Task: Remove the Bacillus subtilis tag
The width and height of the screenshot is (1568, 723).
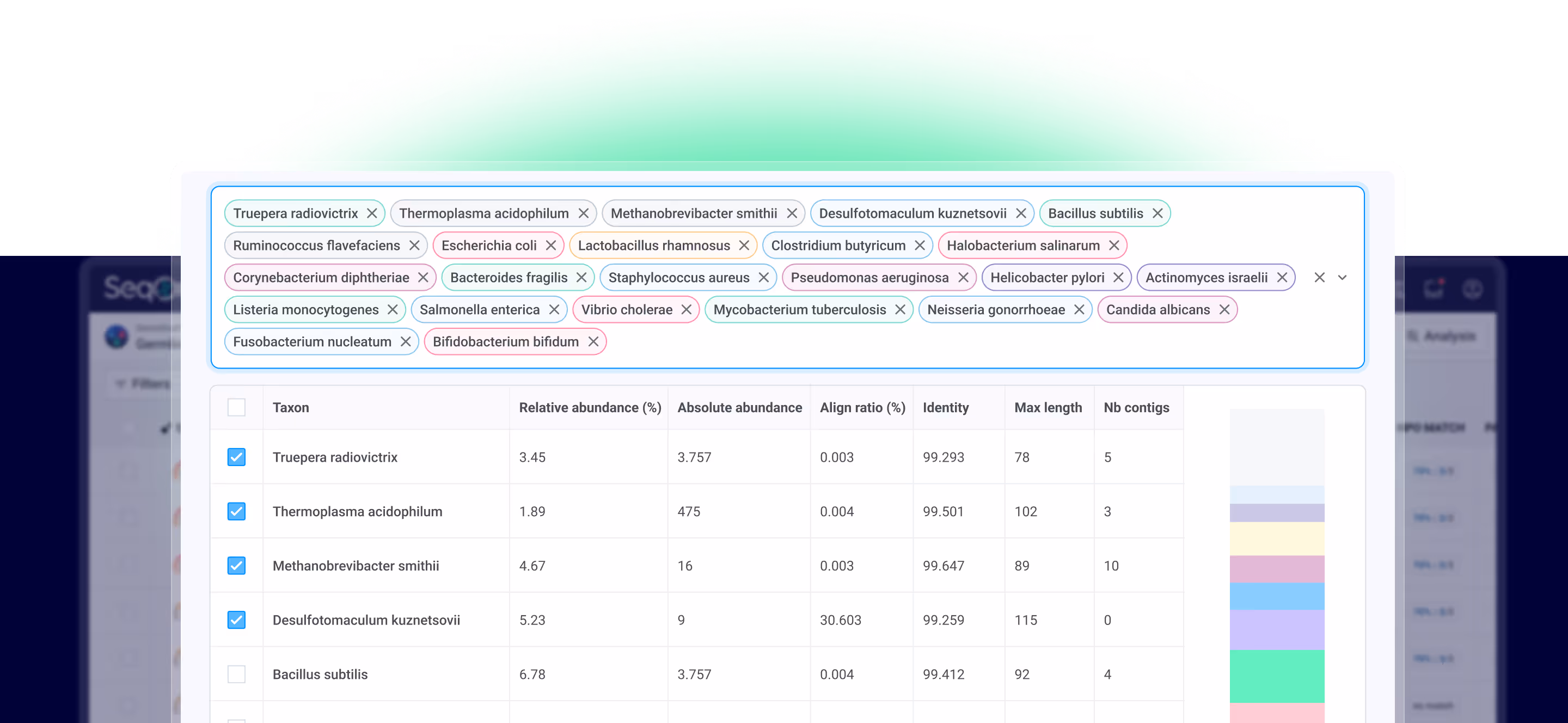Action: click(1157, 213)
